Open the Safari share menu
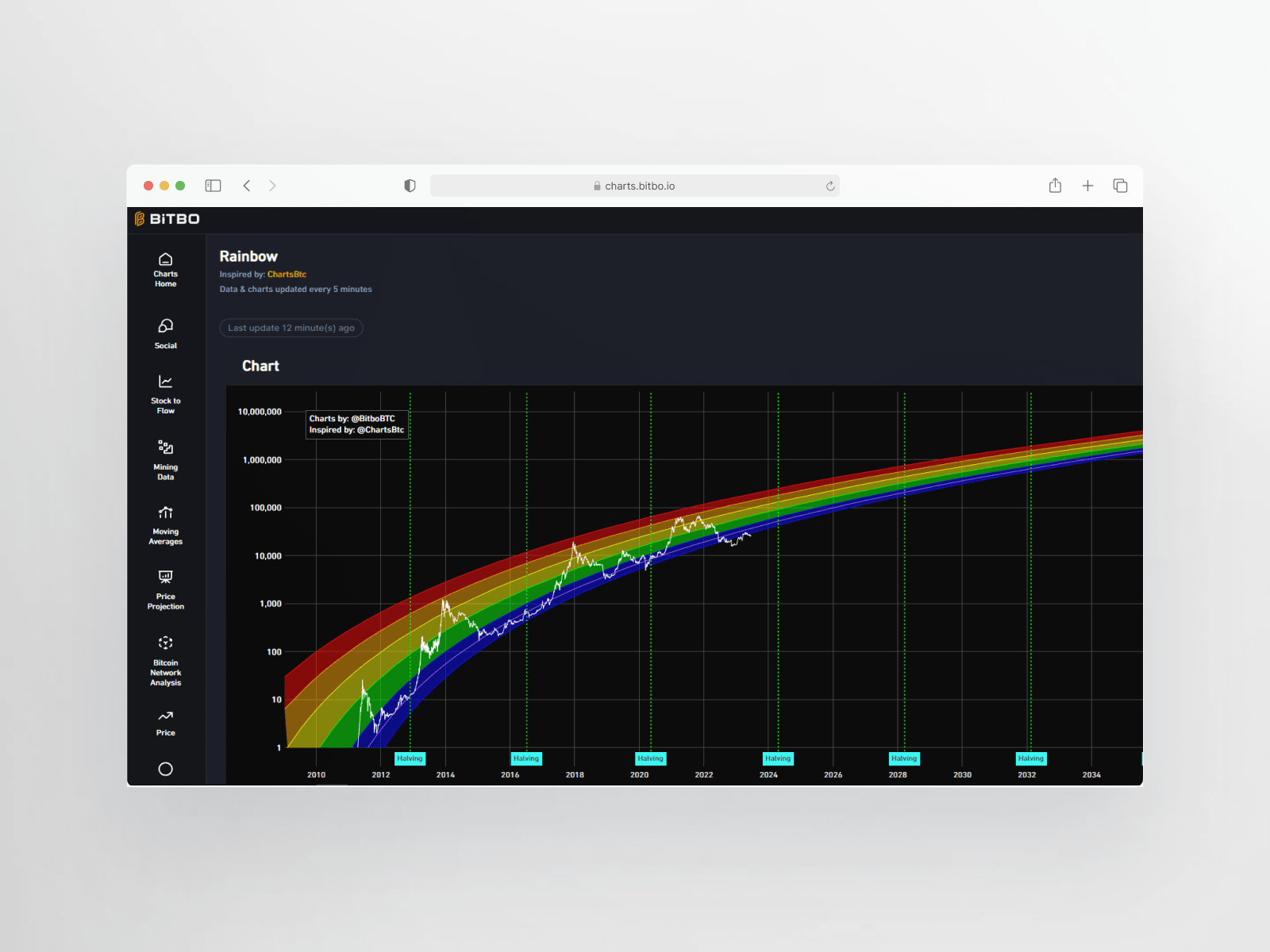This screenshot has height=952, width=1270. [1055, 186]
